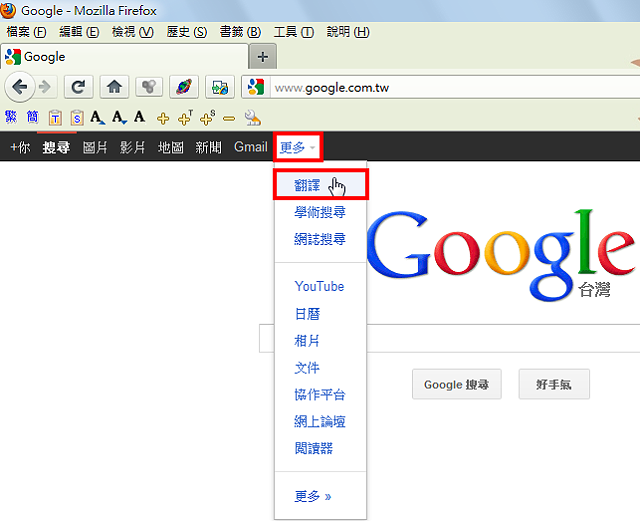Click the Google 搜尋 button

coord(457,384)
